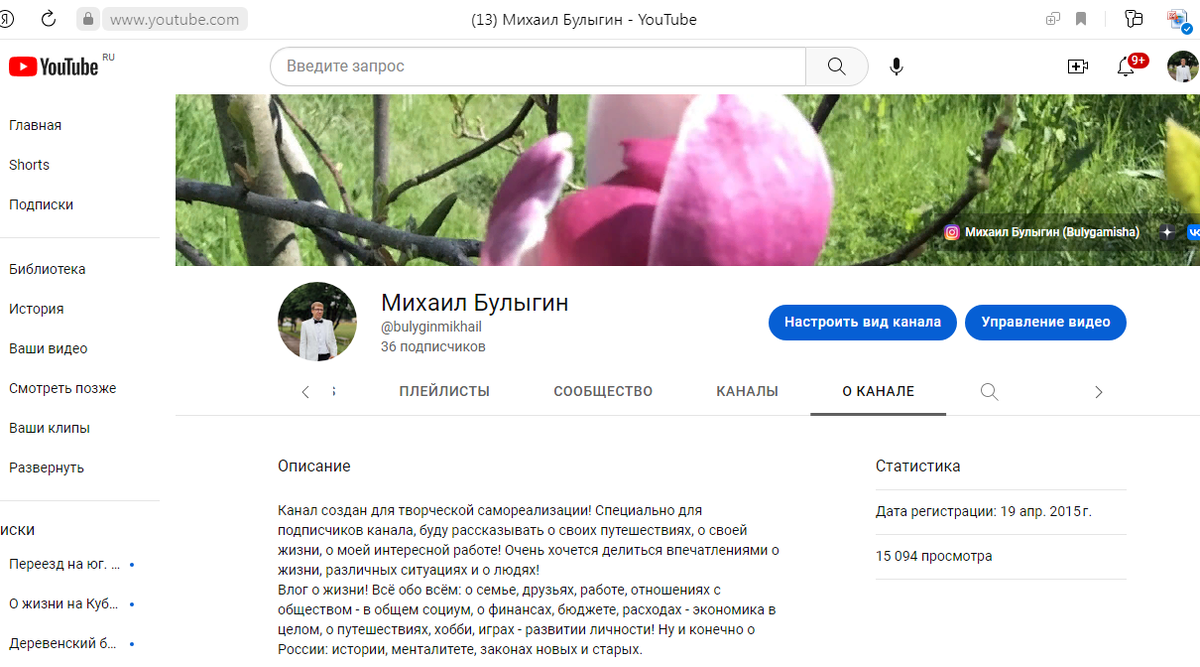Click the magnifier button next to the search bar
Viewport: 1200px width, 667px height.
tap(836, 66)
